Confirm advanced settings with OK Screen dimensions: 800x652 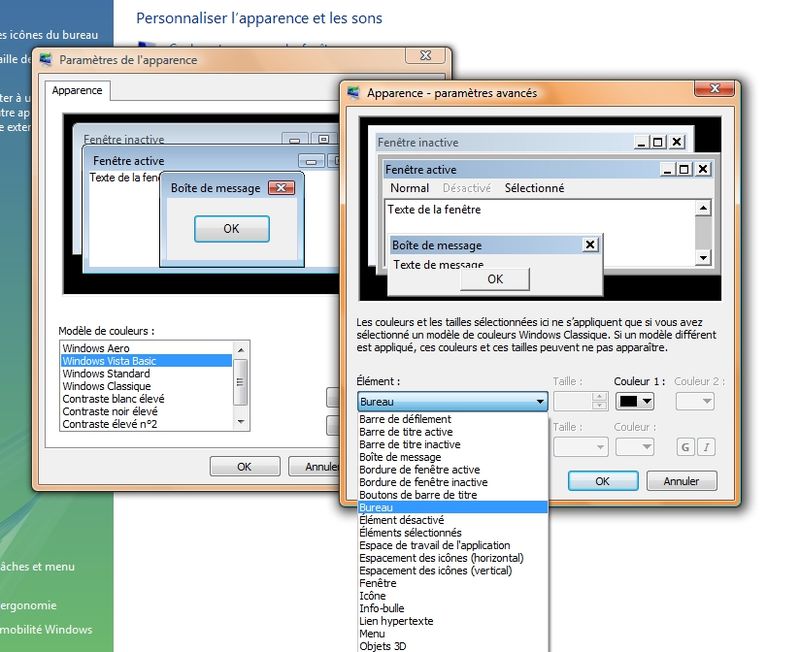(603, 481)
